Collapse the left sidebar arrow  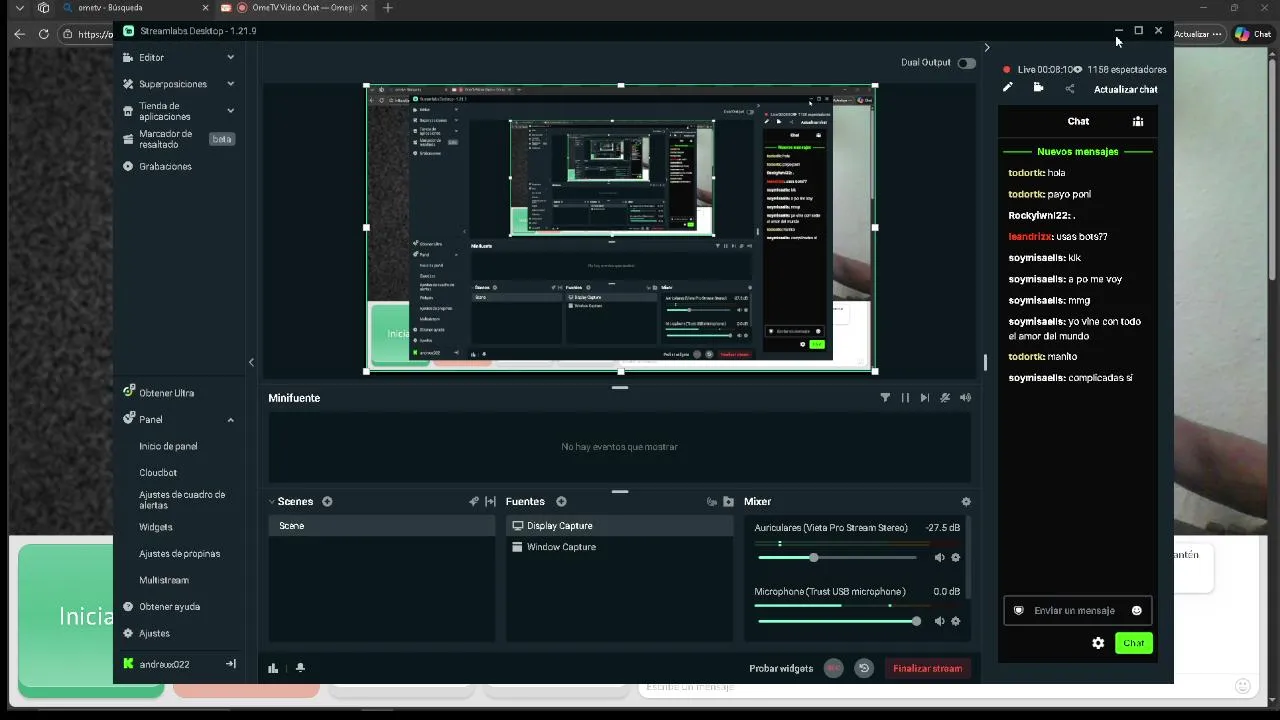251,362
